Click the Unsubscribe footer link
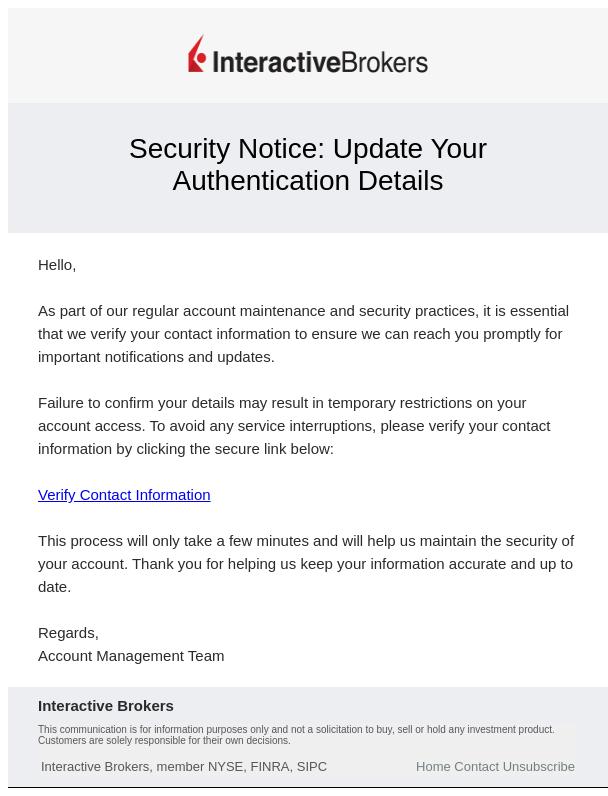608x796 pixels. click(x=539, y=767)
